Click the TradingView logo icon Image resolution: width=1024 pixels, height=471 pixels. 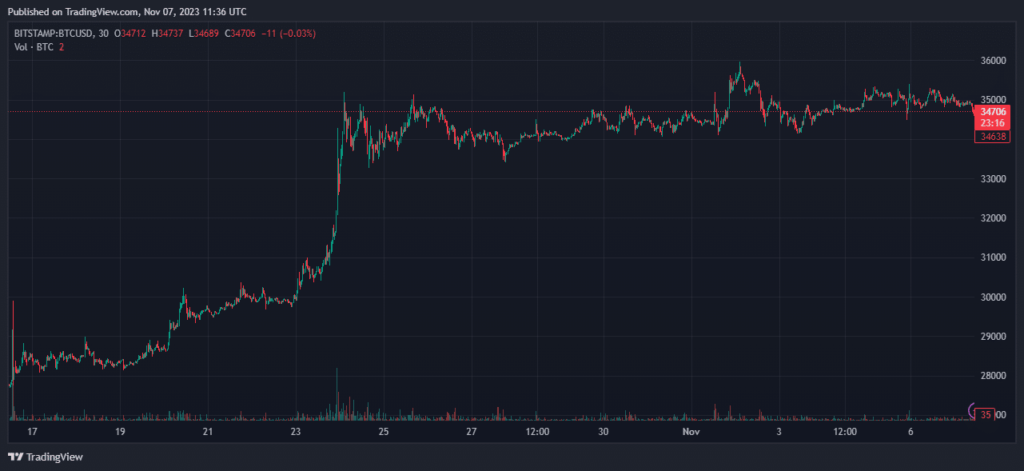pos(14,457)
